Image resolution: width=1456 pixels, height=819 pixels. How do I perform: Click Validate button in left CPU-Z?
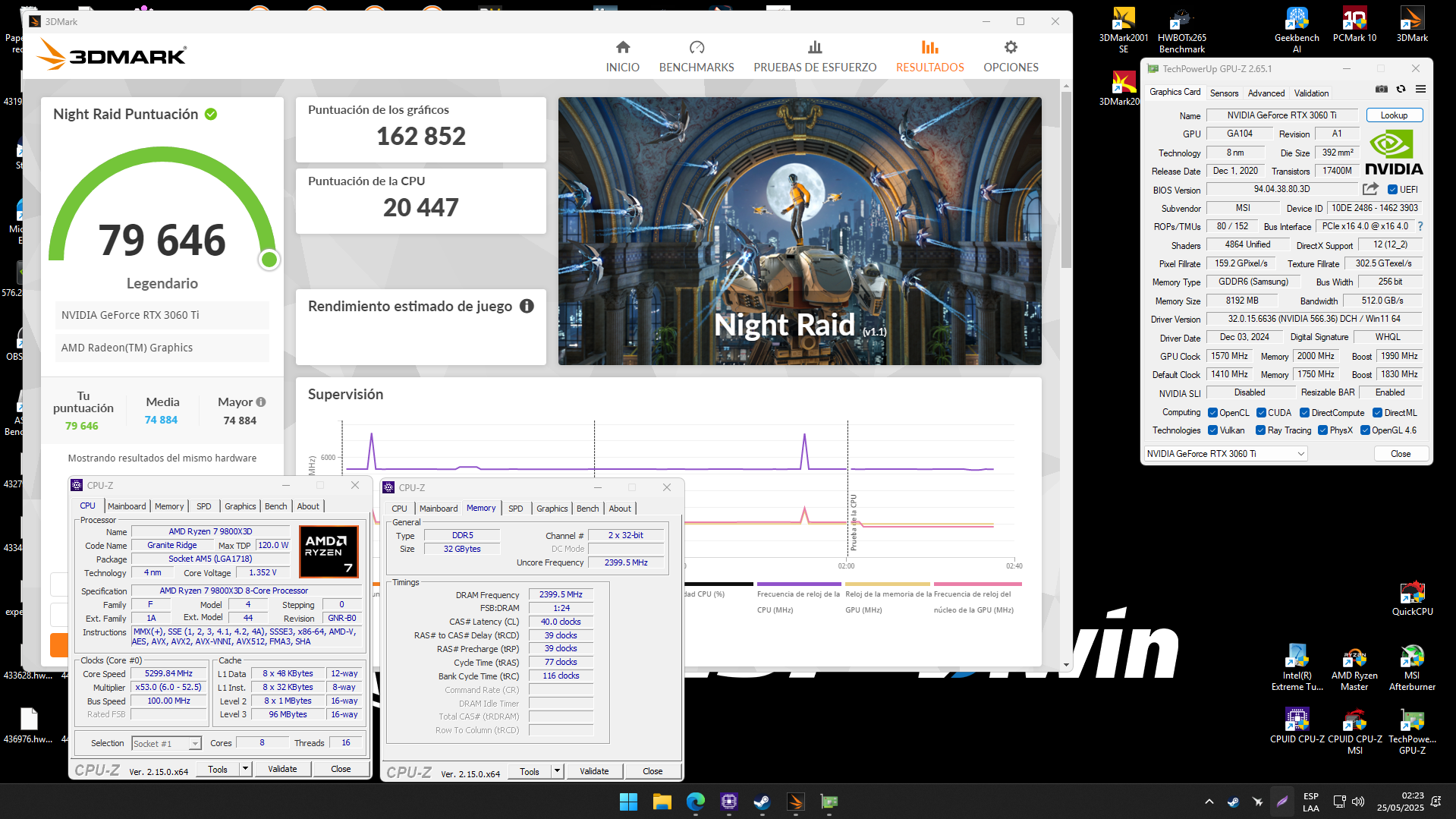(x=282, y=769)
